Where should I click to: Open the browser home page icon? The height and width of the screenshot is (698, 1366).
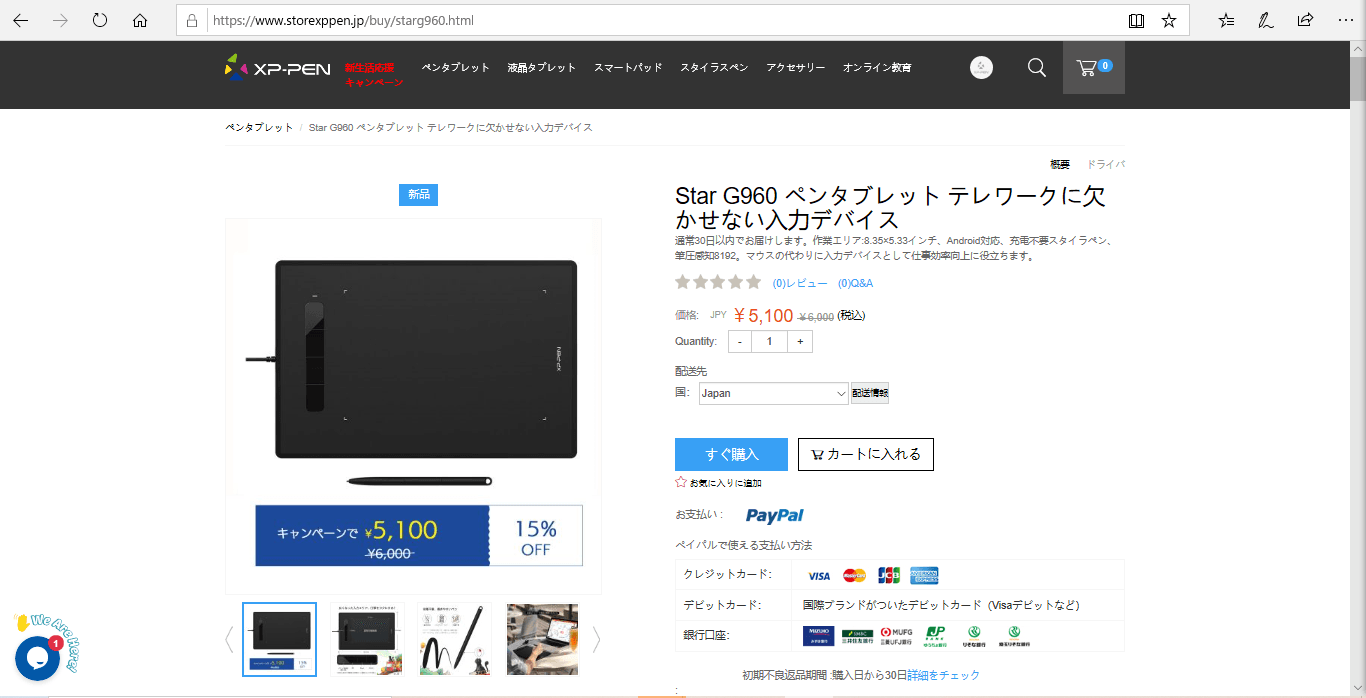(140, 20)
